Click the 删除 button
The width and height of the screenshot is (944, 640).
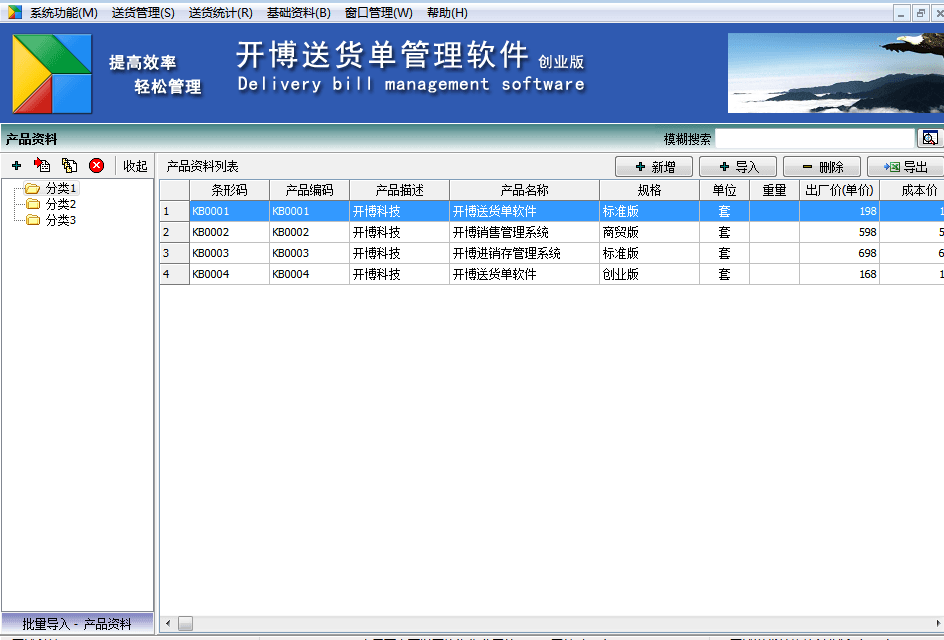822,167
